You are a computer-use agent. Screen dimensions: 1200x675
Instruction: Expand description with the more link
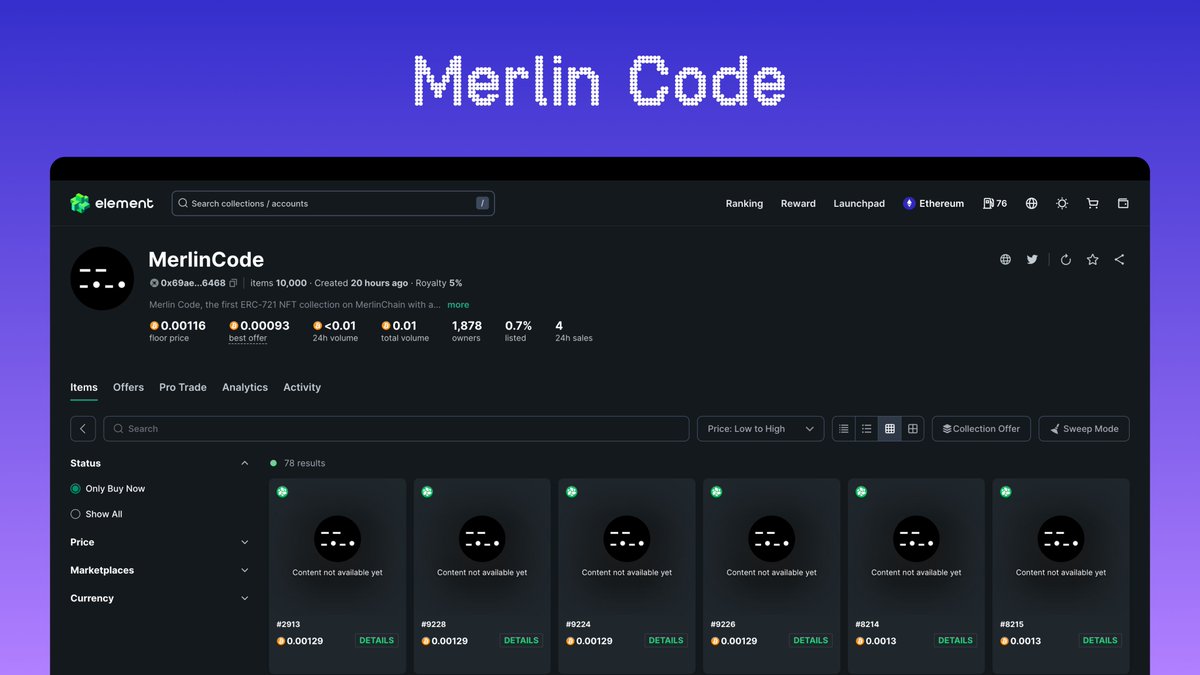coord(458,305)
